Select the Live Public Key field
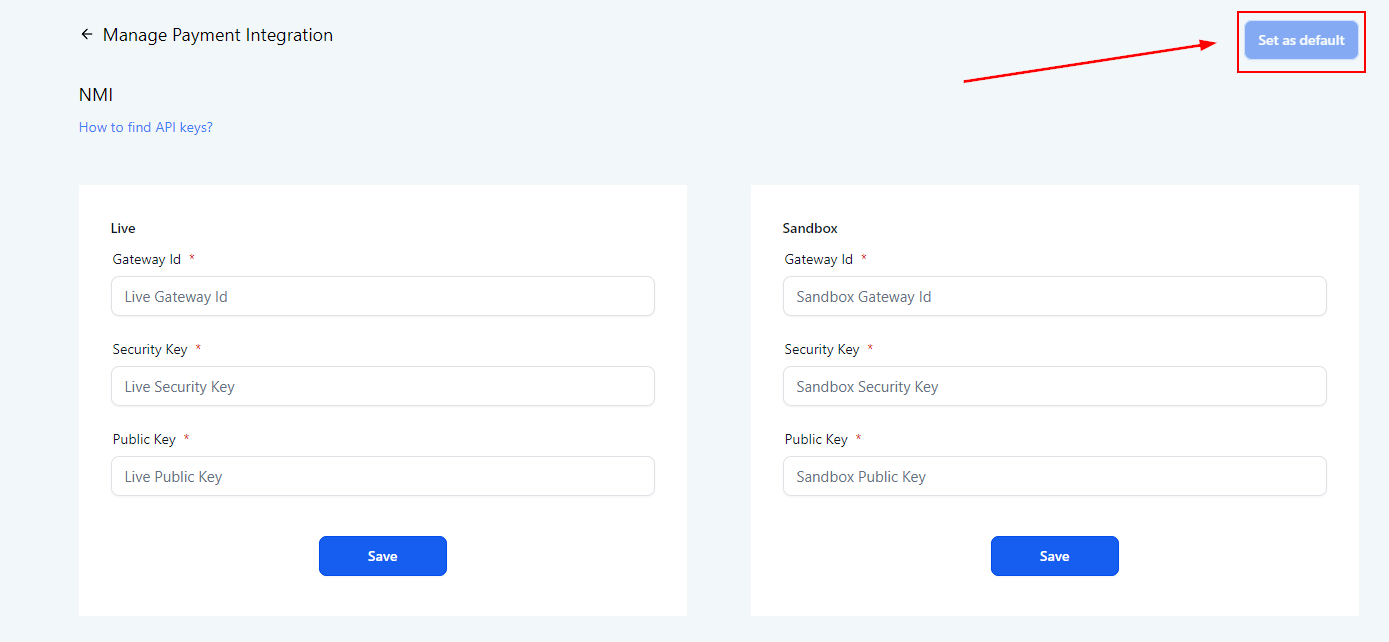Viewport: 1389px width, 642px height. (x=382, y=476)
